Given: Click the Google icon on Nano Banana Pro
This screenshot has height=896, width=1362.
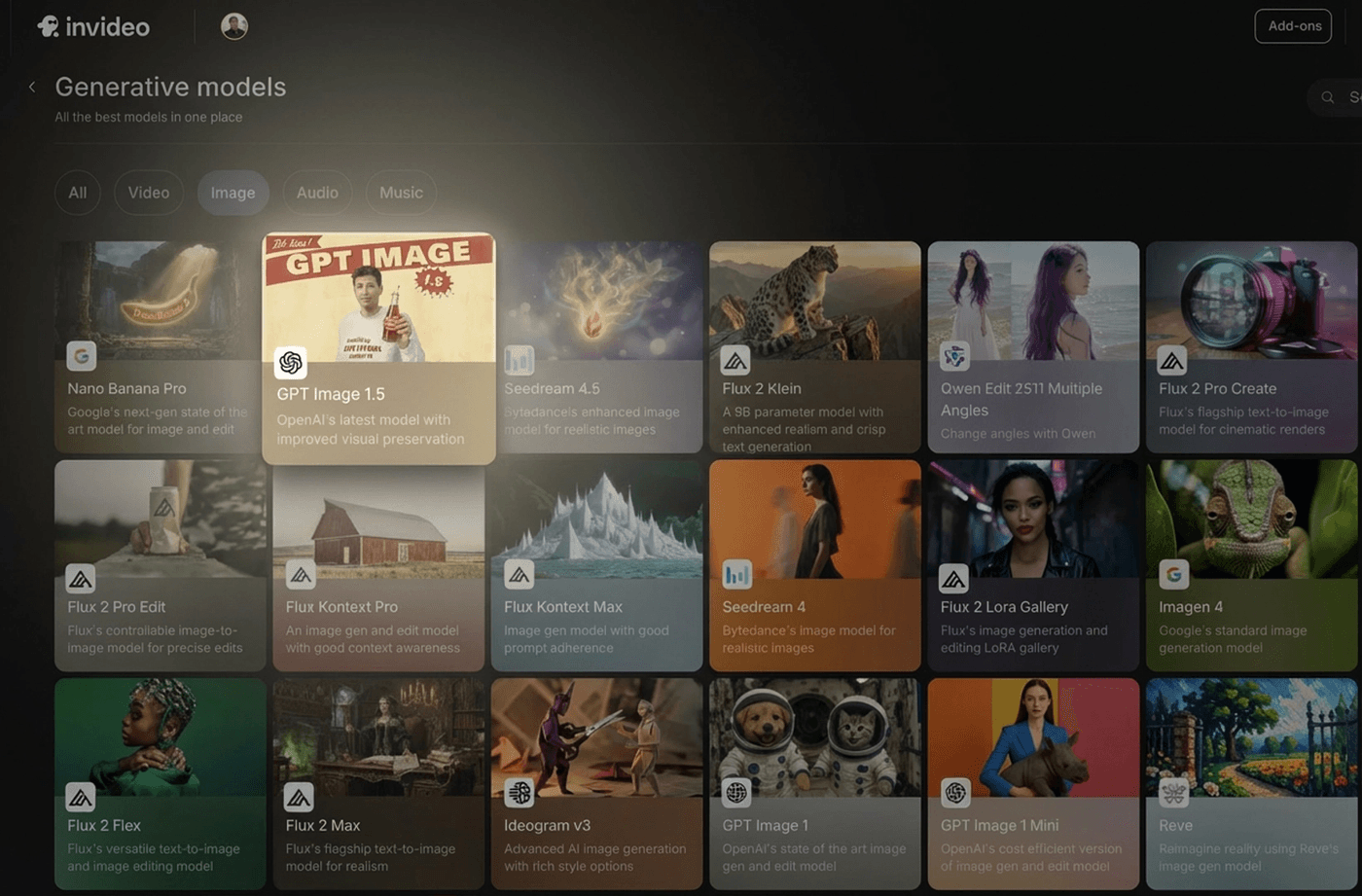Looking at the screenshot, I should click(x=82, y=356).
